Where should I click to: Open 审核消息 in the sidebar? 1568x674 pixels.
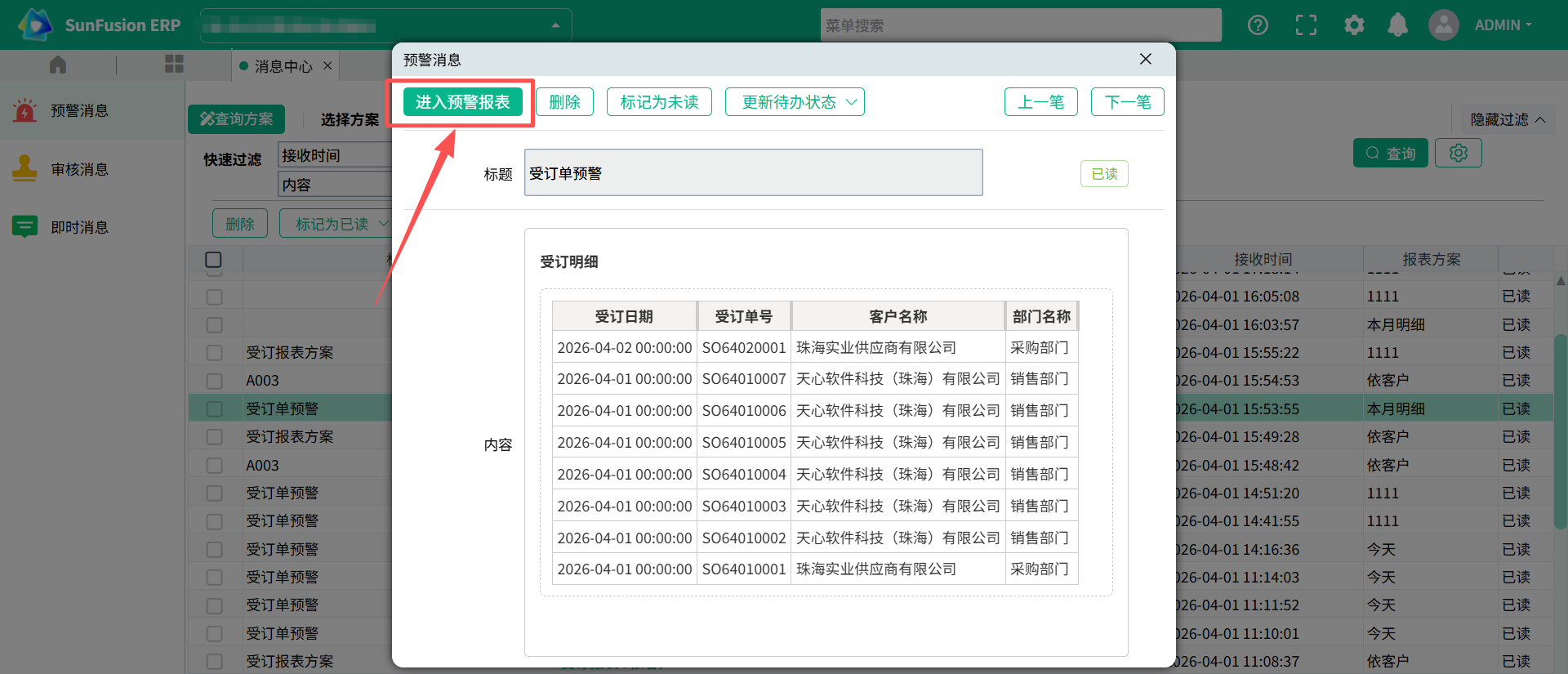click(x=79, y=169)
